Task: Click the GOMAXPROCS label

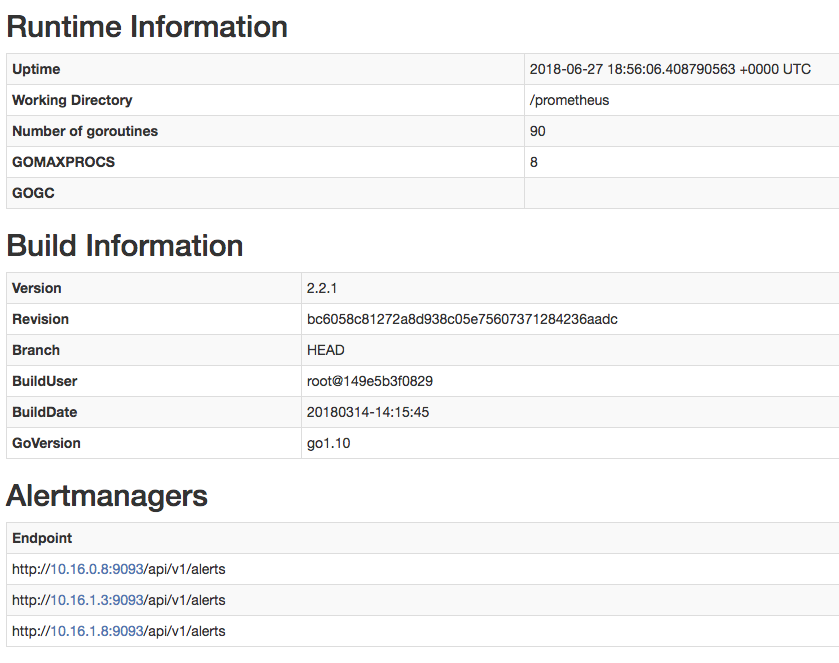Action: click(x=63, y=162)
